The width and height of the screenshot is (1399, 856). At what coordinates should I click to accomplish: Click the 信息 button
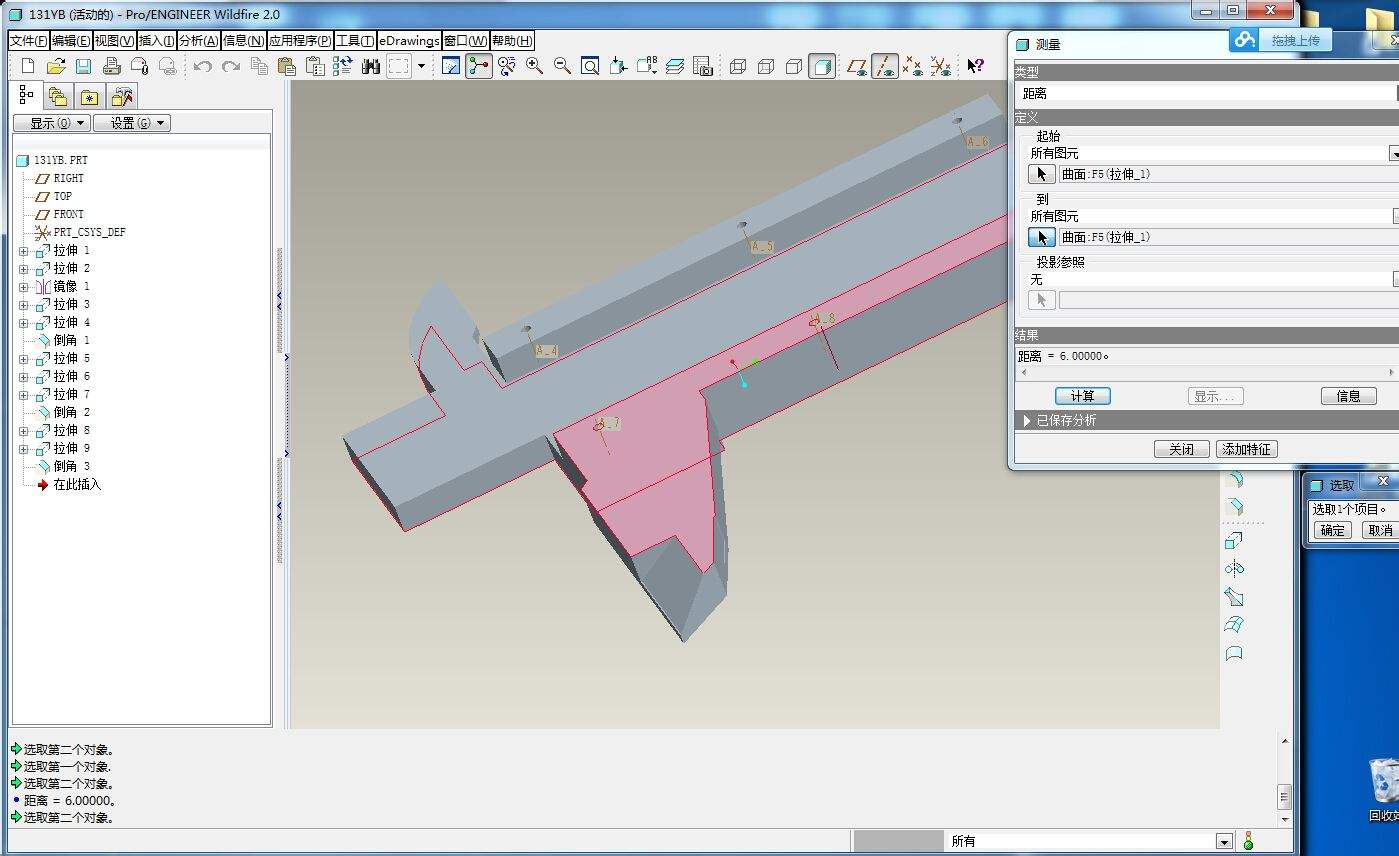coord(1348,396)
